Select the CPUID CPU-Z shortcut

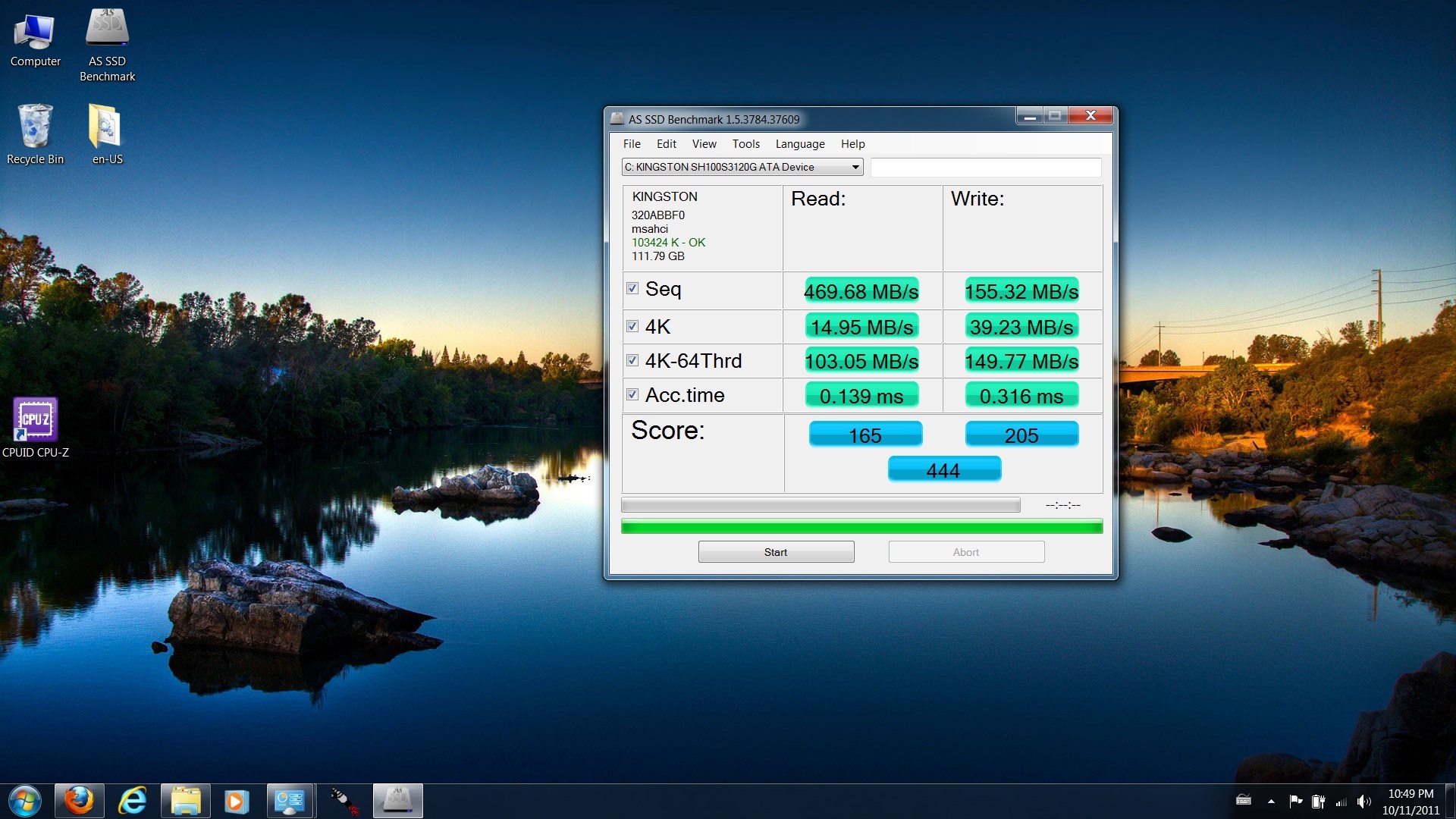tap(35, 427)
